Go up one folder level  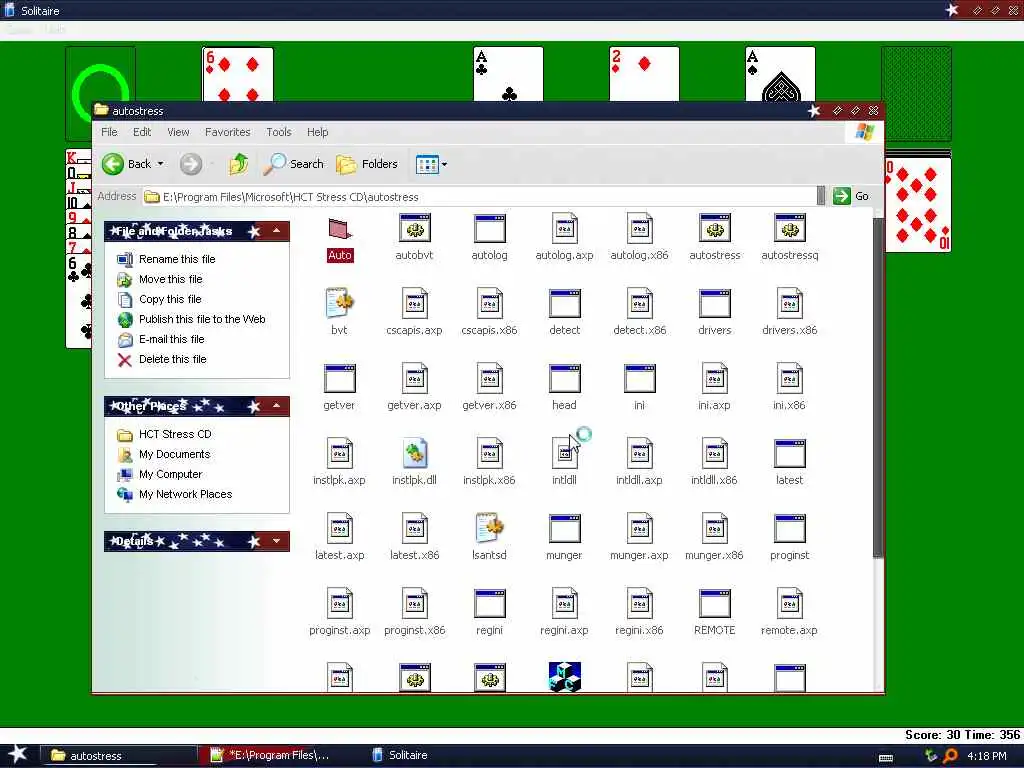tap(238, 164)
